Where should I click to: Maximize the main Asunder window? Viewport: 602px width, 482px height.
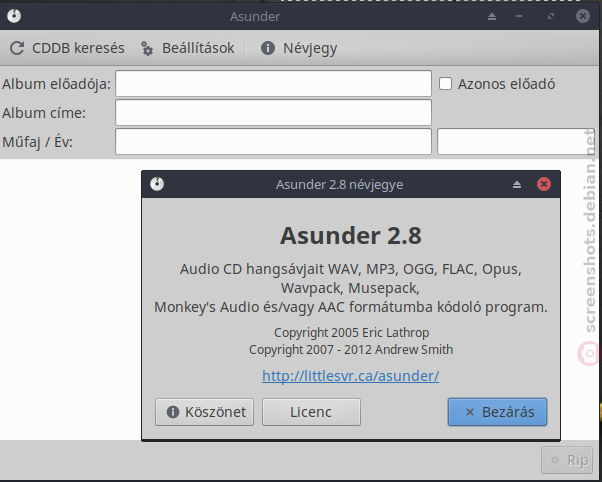click(x=551, y=16)
